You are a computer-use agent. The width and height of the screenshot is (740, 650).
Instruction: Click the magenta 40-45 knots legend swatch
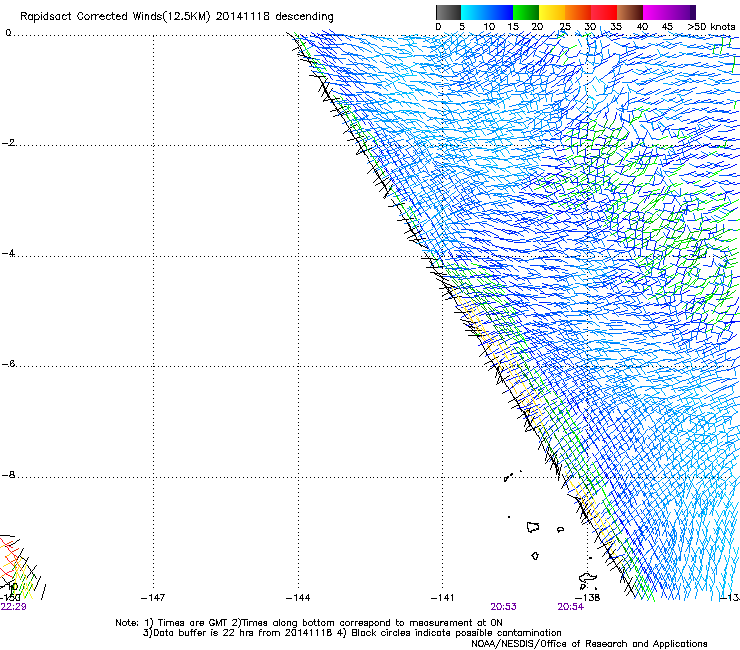pyautogui.click(x=656, y=12)
